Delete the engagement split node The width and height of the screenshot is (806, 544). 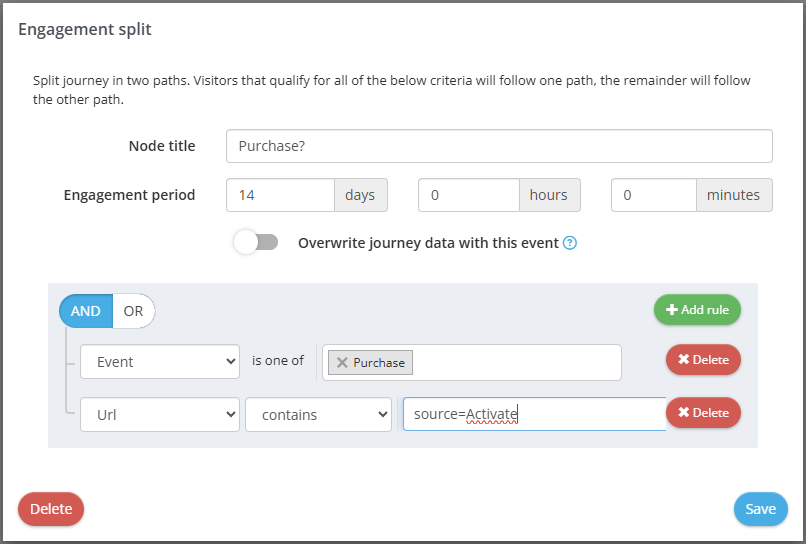(x=51, y=509)
